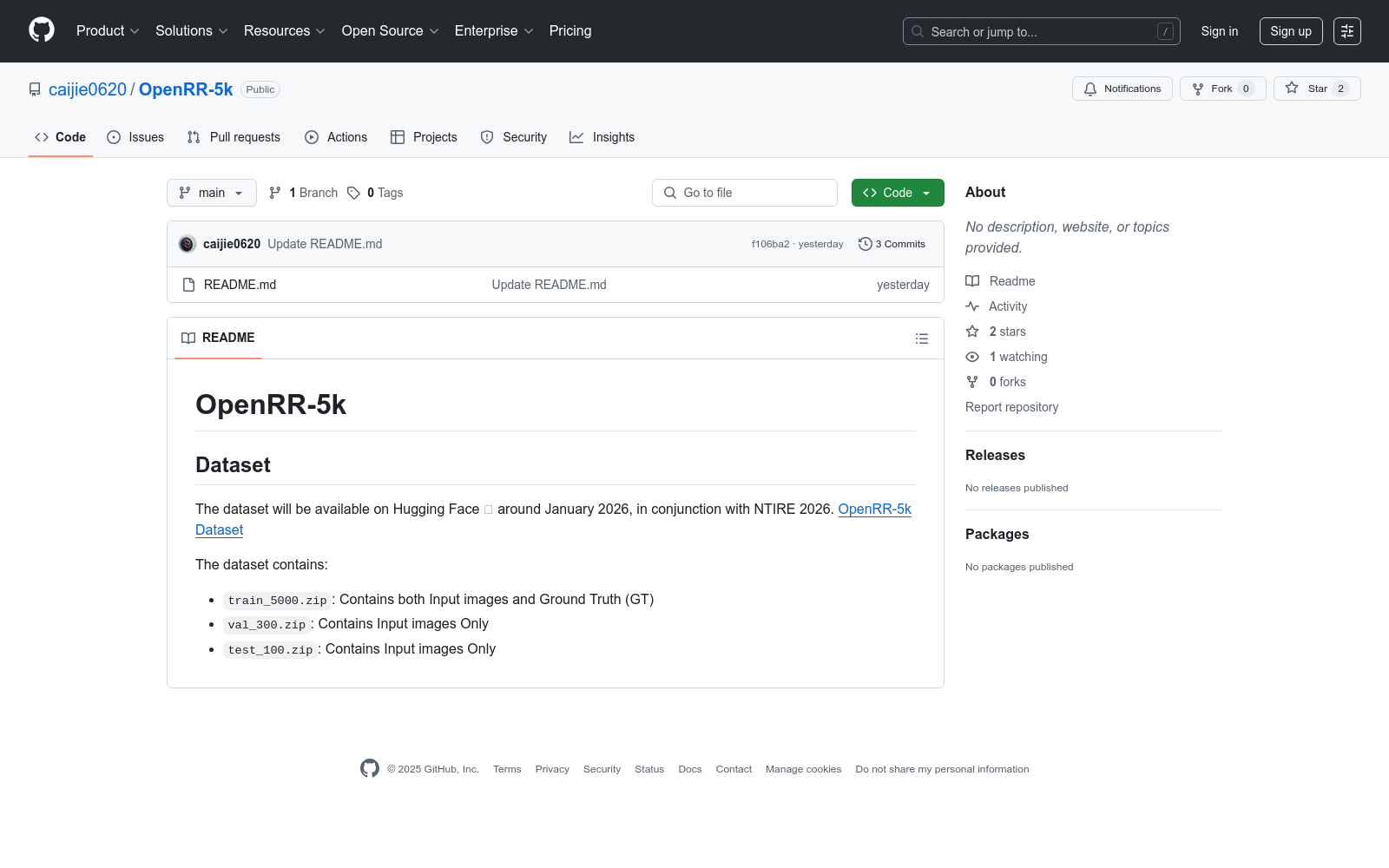The width and height of the screenshot is (1389, 868).
Task: Click caijie0620 avatar in commit row
Action: click(x=187, y=244)
